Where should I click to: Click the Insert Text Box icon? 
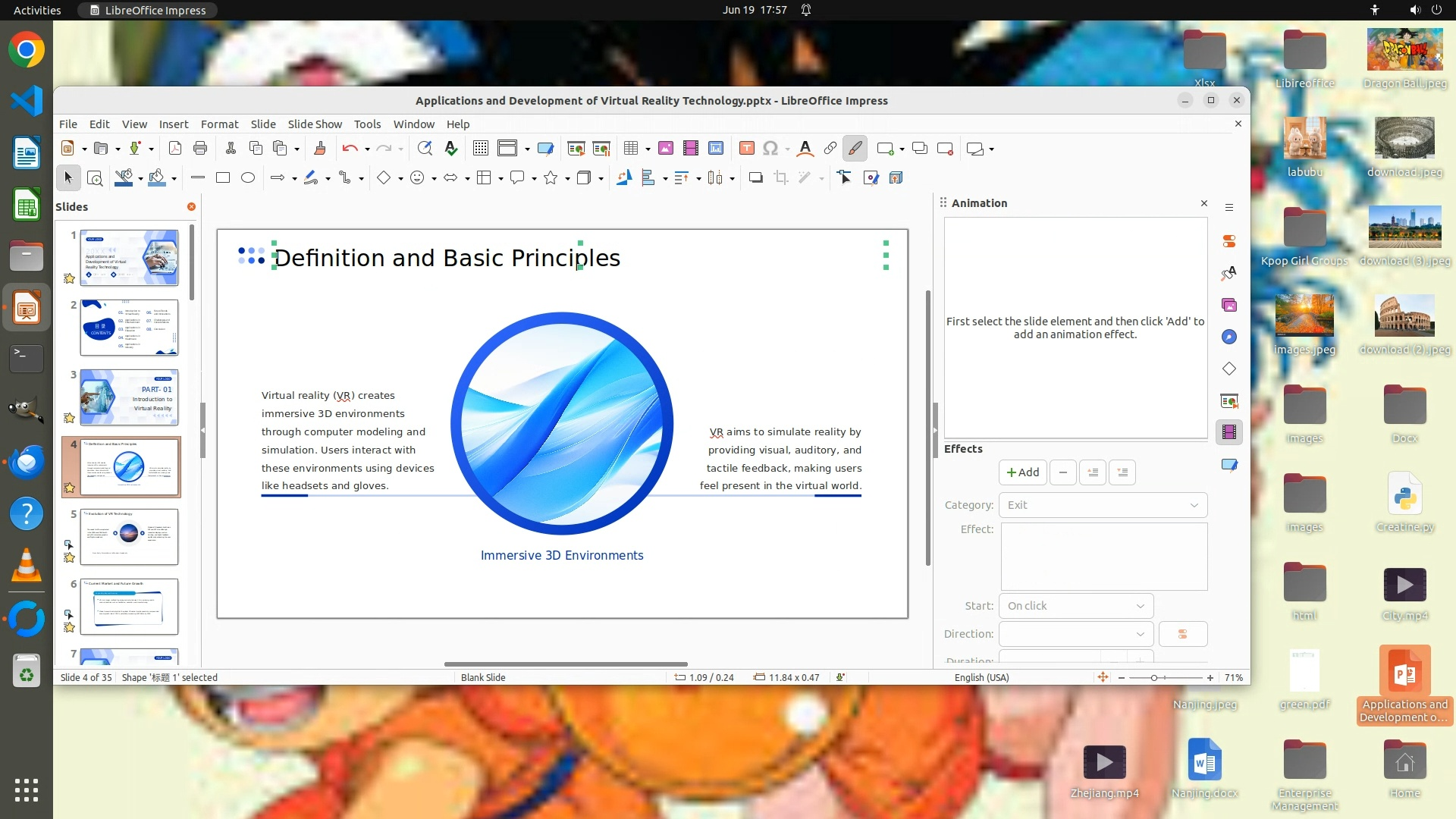point(746,149)
